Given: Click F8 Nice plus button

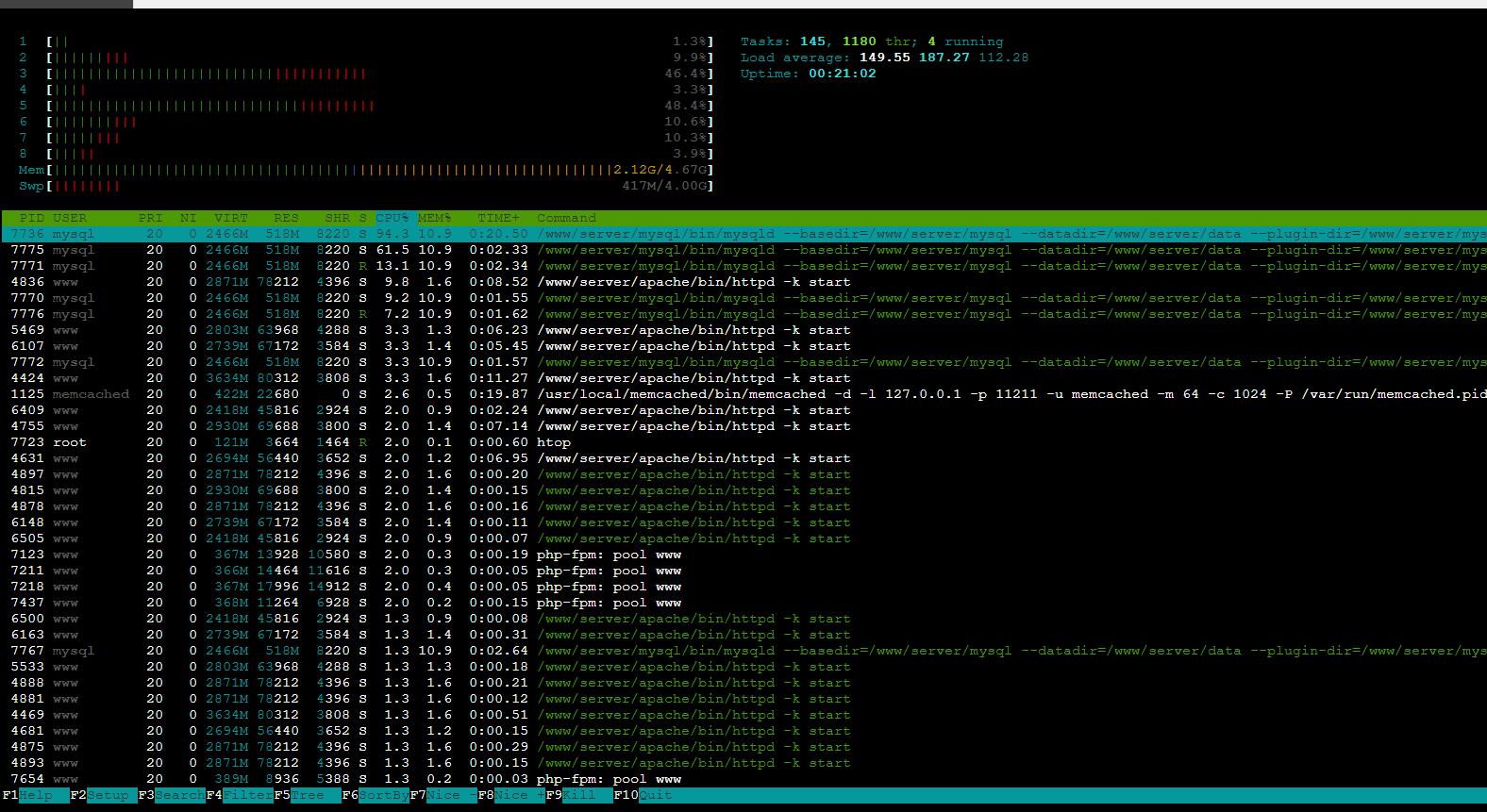Looking at the screenshot, I should [511, 795].
